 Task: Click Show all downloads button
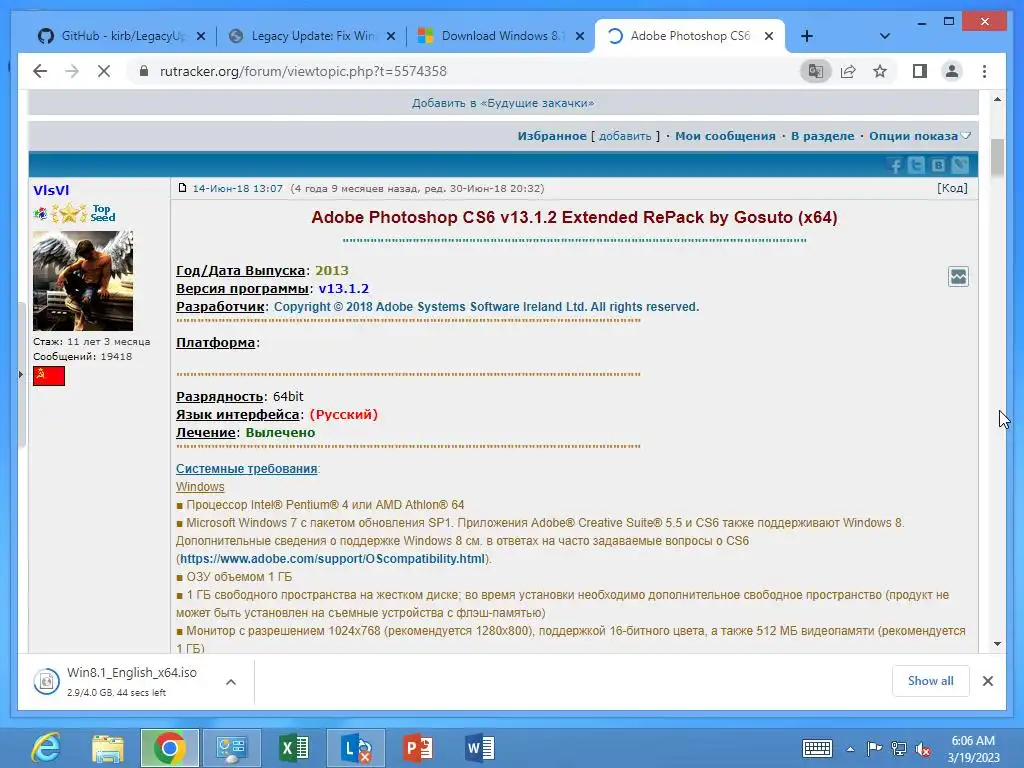(931, 681)
